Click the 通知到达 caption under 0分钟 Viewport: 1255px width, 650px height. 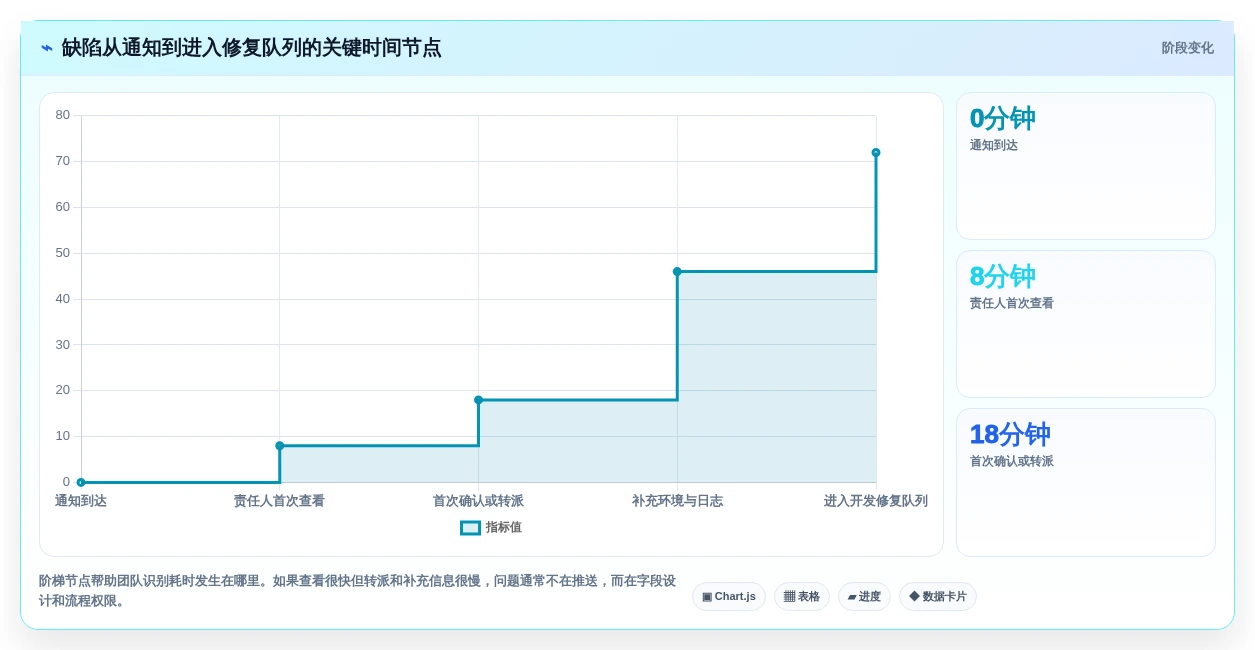click(x=994, y=145)
